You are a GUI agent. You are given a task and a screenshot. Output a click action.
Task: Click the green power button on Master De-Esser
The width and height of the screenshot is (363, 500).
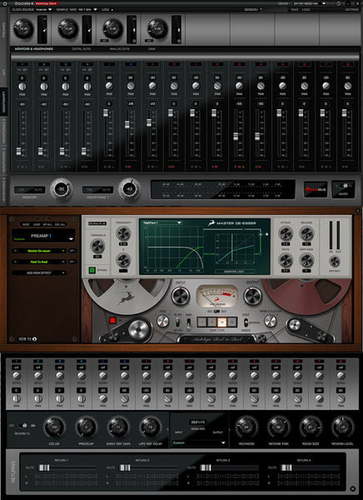point(92,270)
